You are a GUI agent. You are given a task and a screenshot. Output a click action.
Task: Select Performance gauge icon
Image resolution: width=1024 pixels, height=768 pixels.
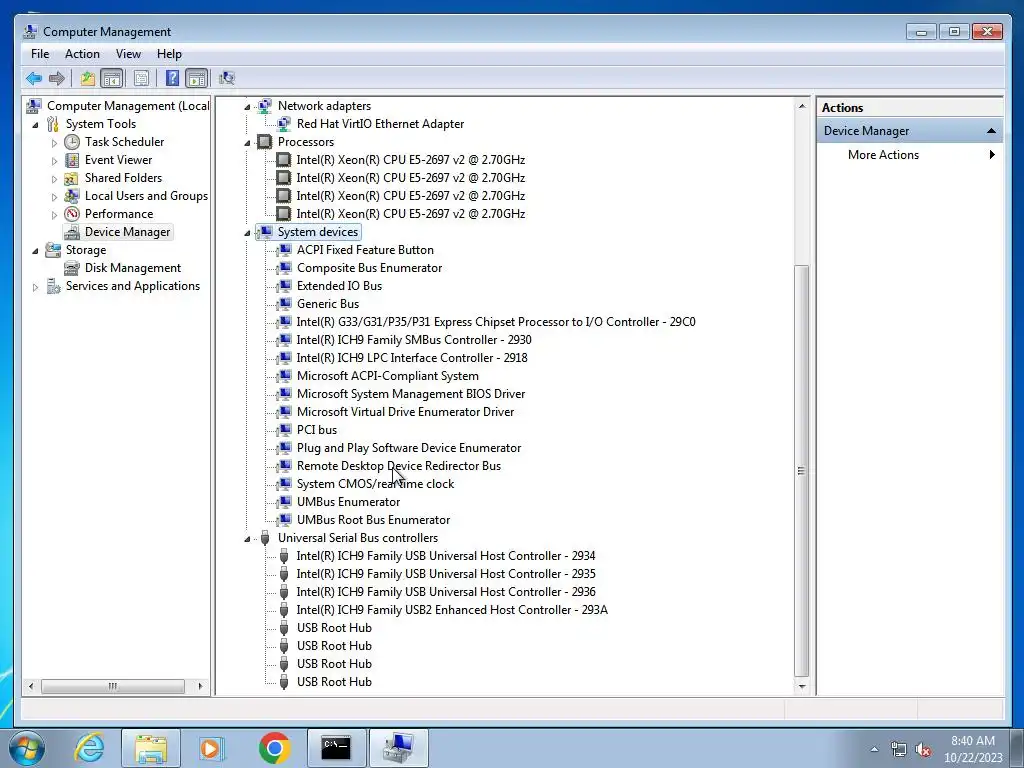click(72, 214)
